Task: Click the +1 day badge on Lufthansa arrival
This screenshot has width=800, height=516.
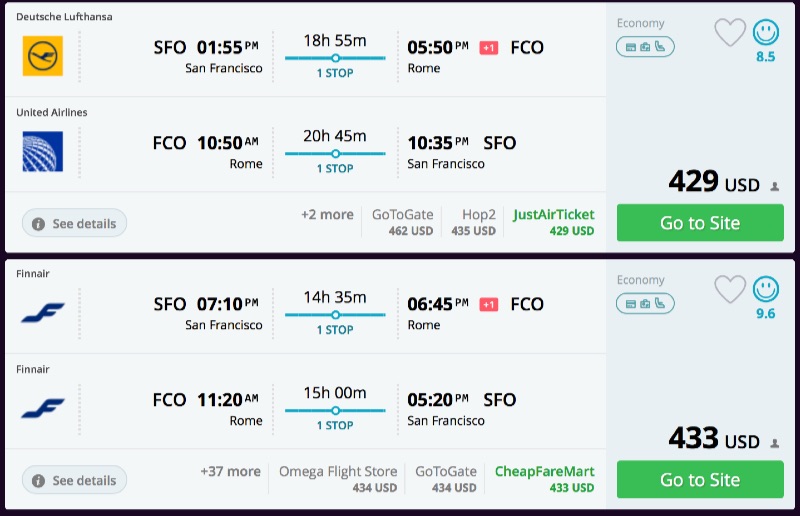Action: 489,48
